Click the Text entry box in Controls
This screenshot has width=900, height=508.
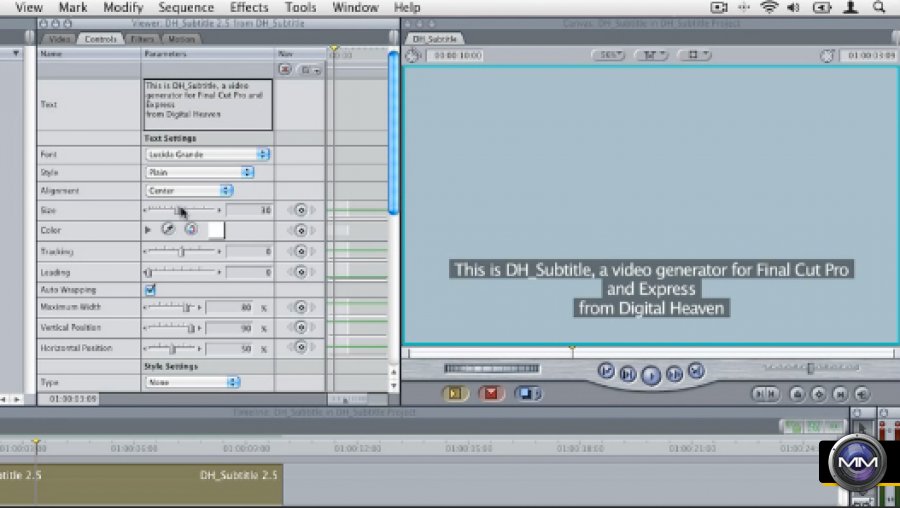click(208, 104)
